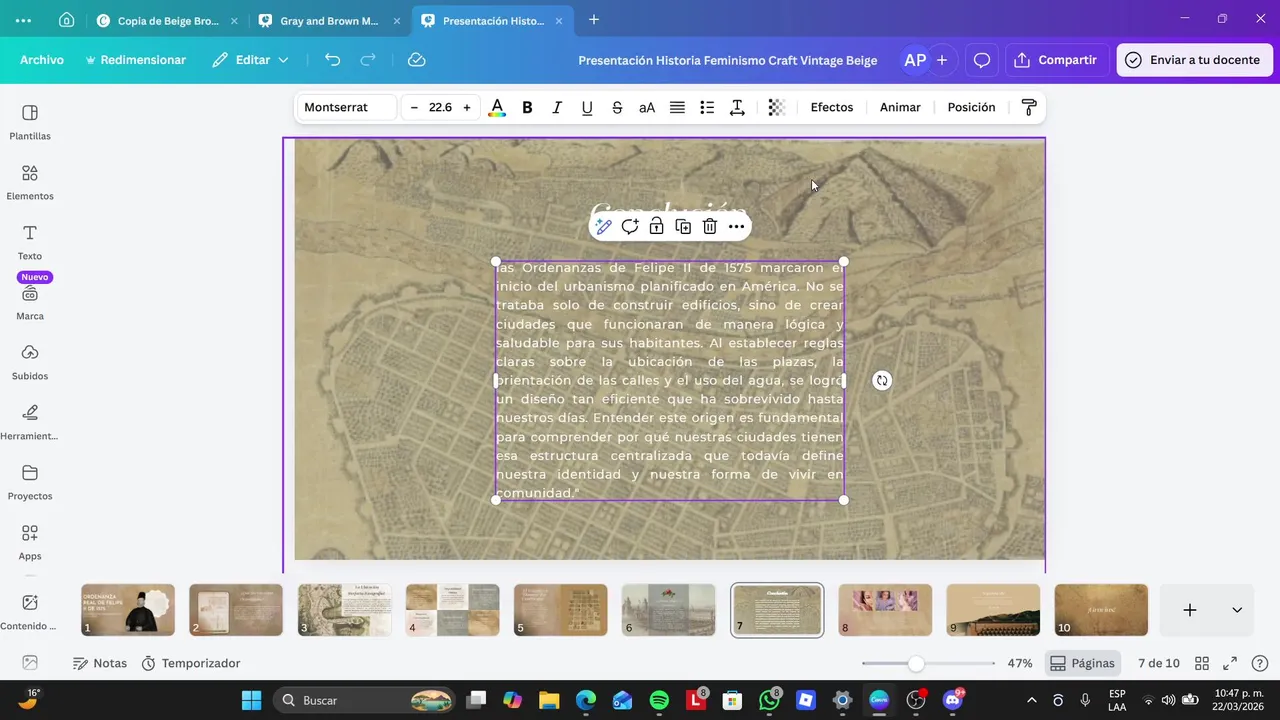Image resolution: width=1280 pixels, height=720 pixels.
Task: Toggle strikethrough formatting
Action: [617, 107]
